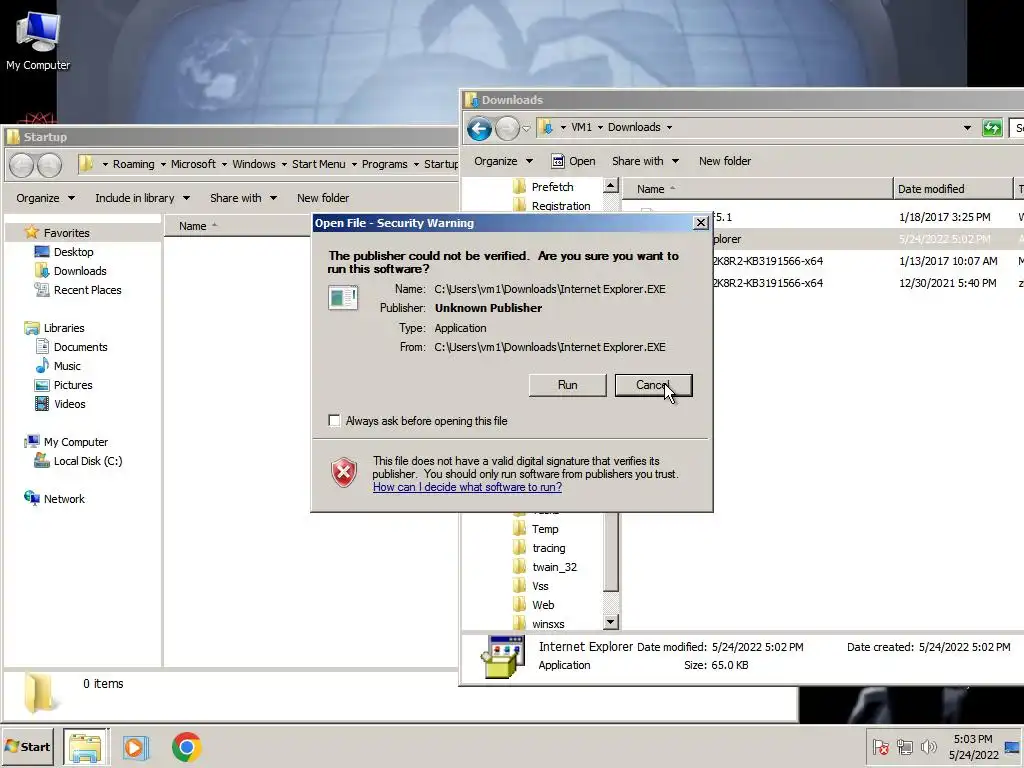The height and width of the screenshot is (768, 1024).
Task: Select the Vss folder in tree
Action: [x=531, y=586]
